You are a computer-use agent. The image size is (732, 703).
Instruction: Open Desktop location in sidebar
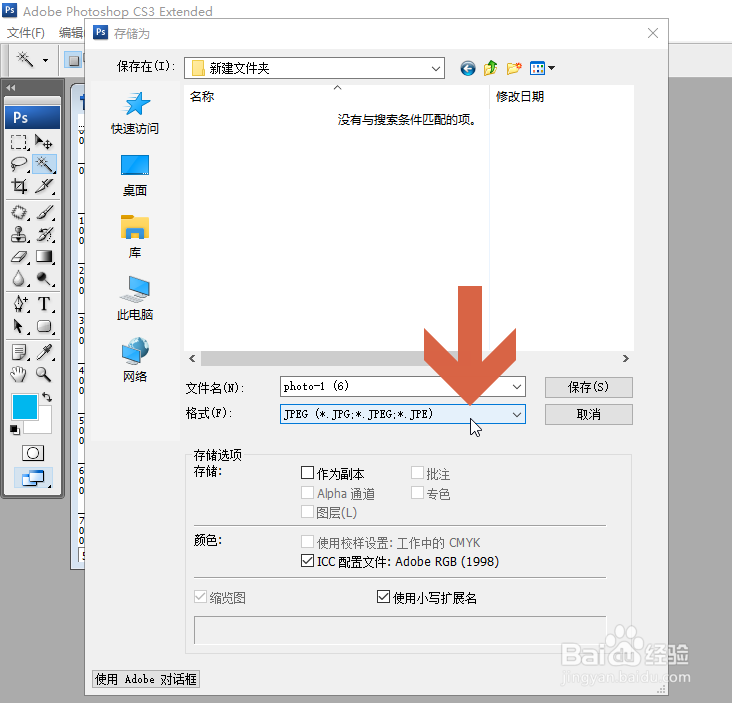tap(135, 176)
